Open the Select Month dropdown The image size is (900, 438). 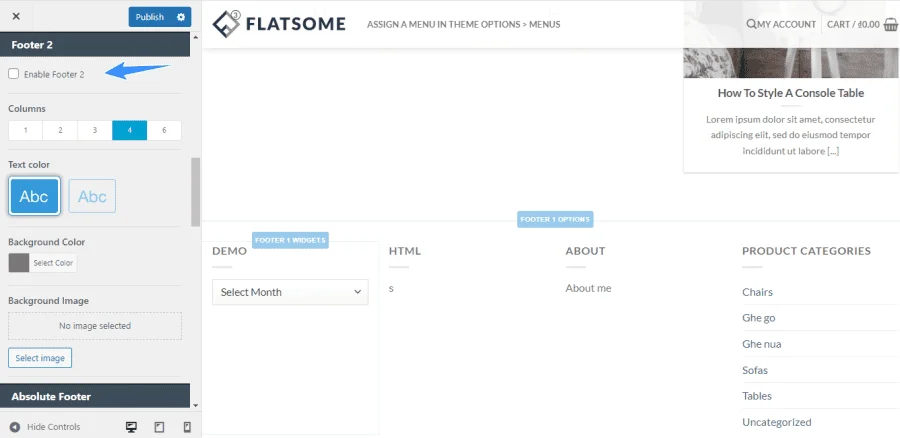[x=290, y=292]
